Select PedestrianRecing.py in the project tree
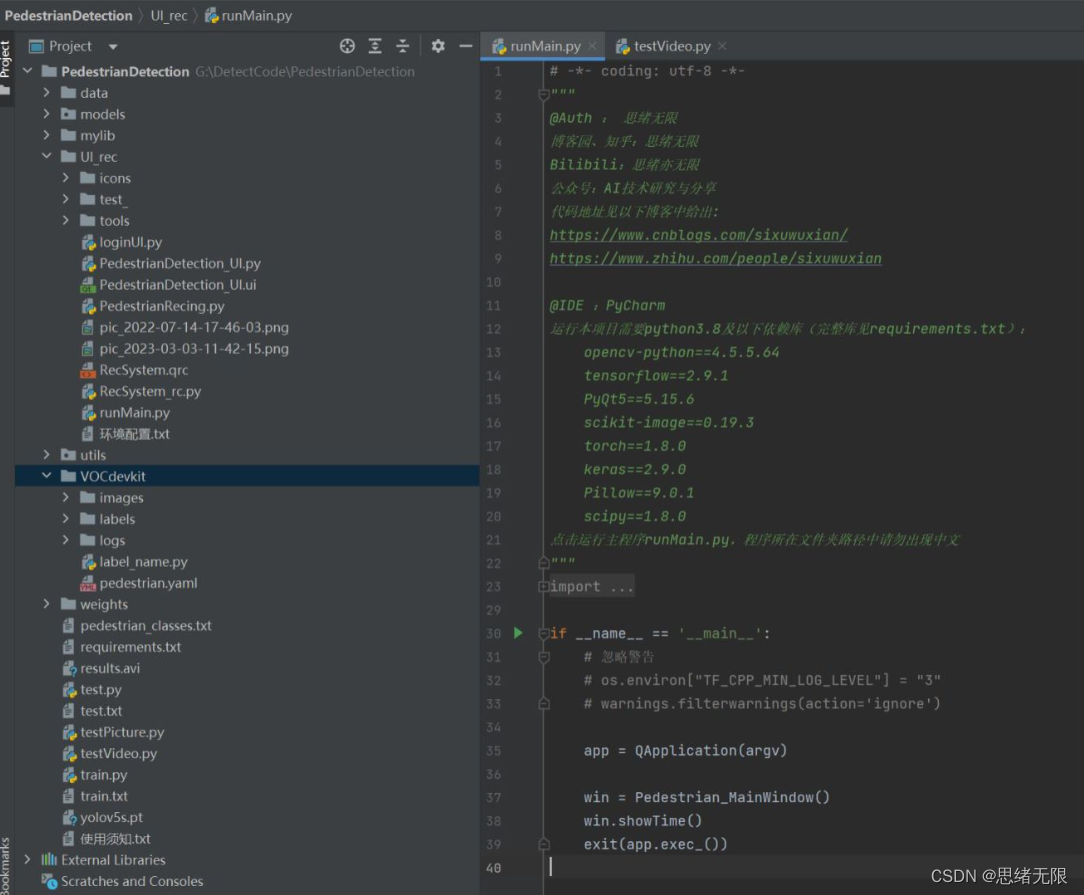 tap(162, 306)
